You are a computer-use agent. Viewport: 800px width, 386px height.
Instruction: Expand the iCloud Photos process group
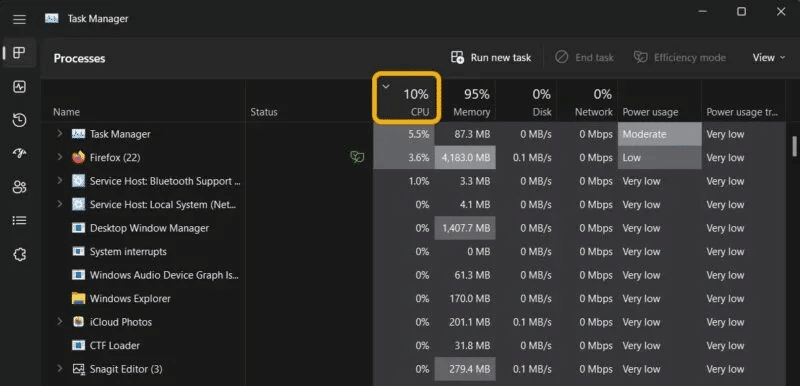pyautogui.click(x=60, y=321)
